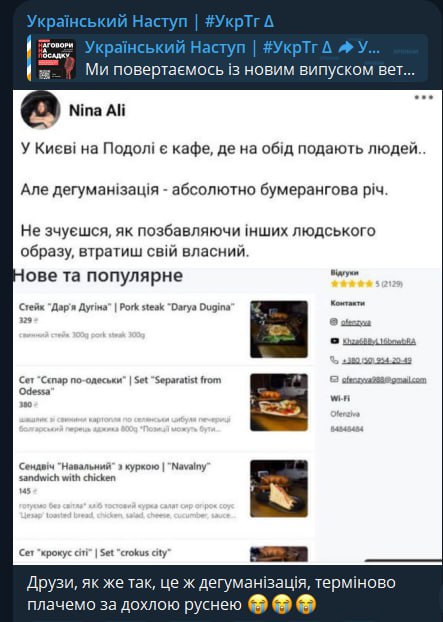Screen dimensions: 443x622
Task: Click the forward arrow in forwarded header
Action: point(345,48)
